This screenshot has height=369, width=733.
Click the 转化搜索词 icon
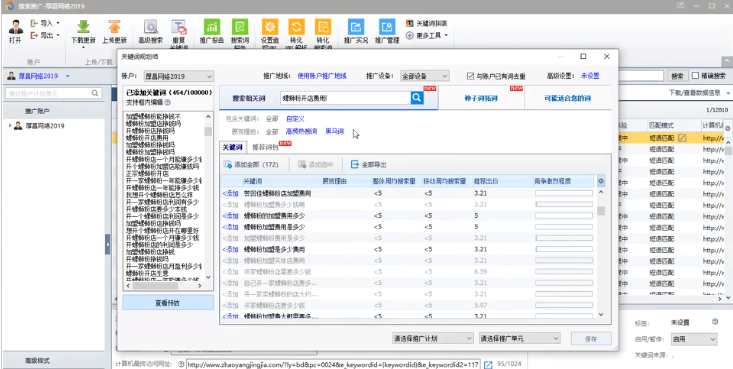pyautogui.click(x=323, y=27)
